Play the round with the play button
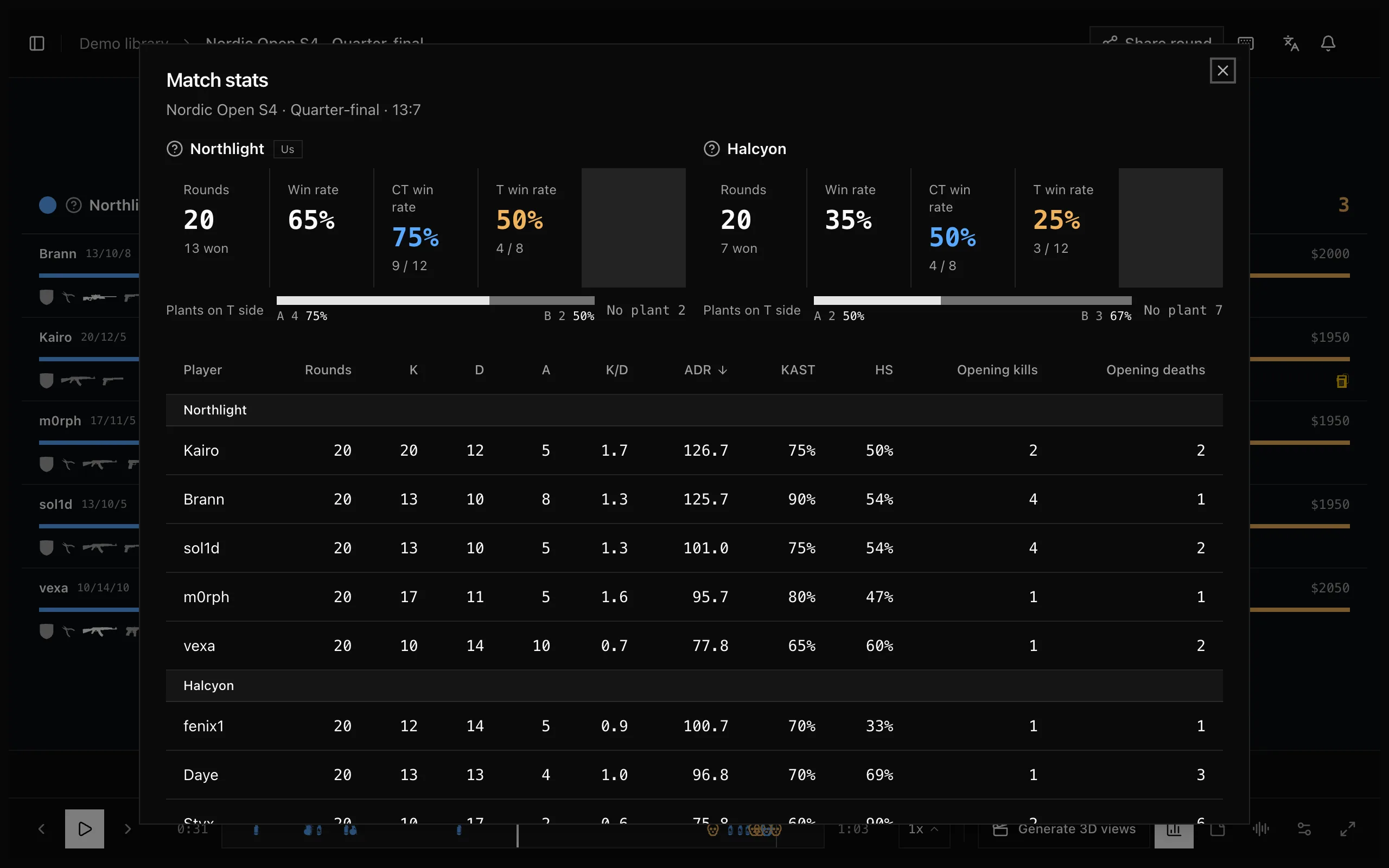Image resolution: width=1389 pixels, height=868 pixels. tap(85, 828)
